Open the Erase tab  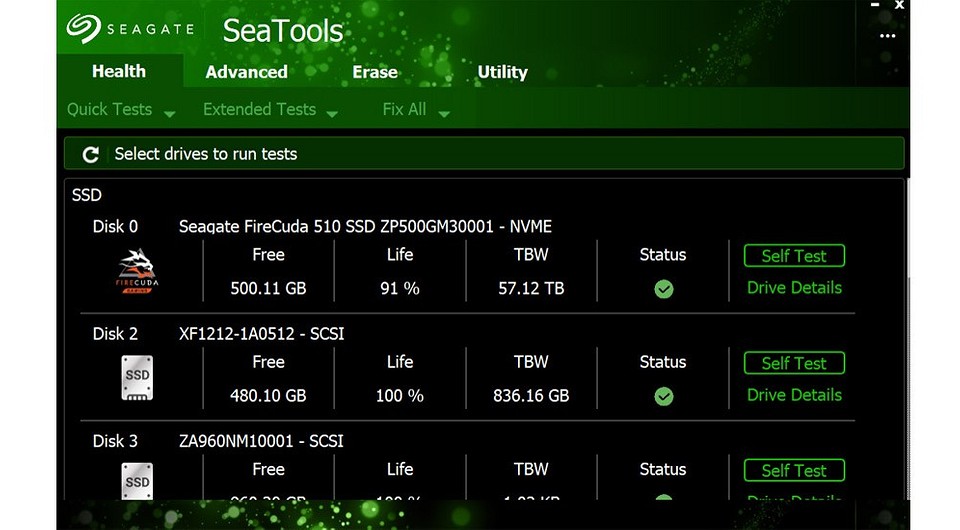click(x=375, y=72)
